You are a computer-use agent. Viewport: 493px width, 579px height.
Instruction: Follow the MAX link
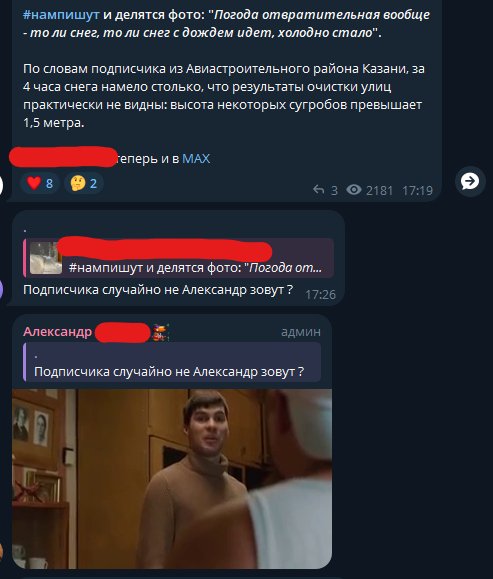pyautogui.click(x=196, y=159)
